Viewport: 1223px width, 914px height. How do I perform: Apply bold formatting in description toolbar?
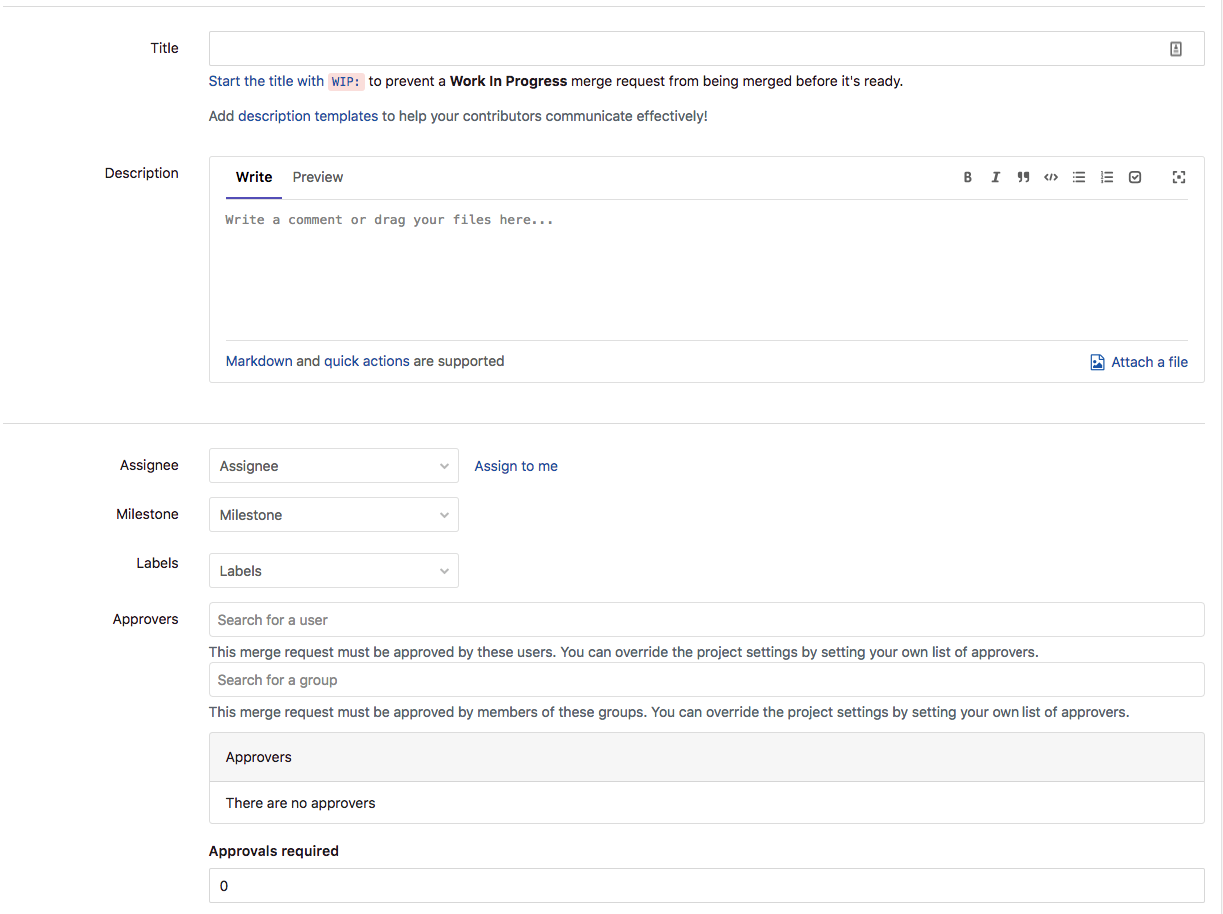tap(967, 177)
